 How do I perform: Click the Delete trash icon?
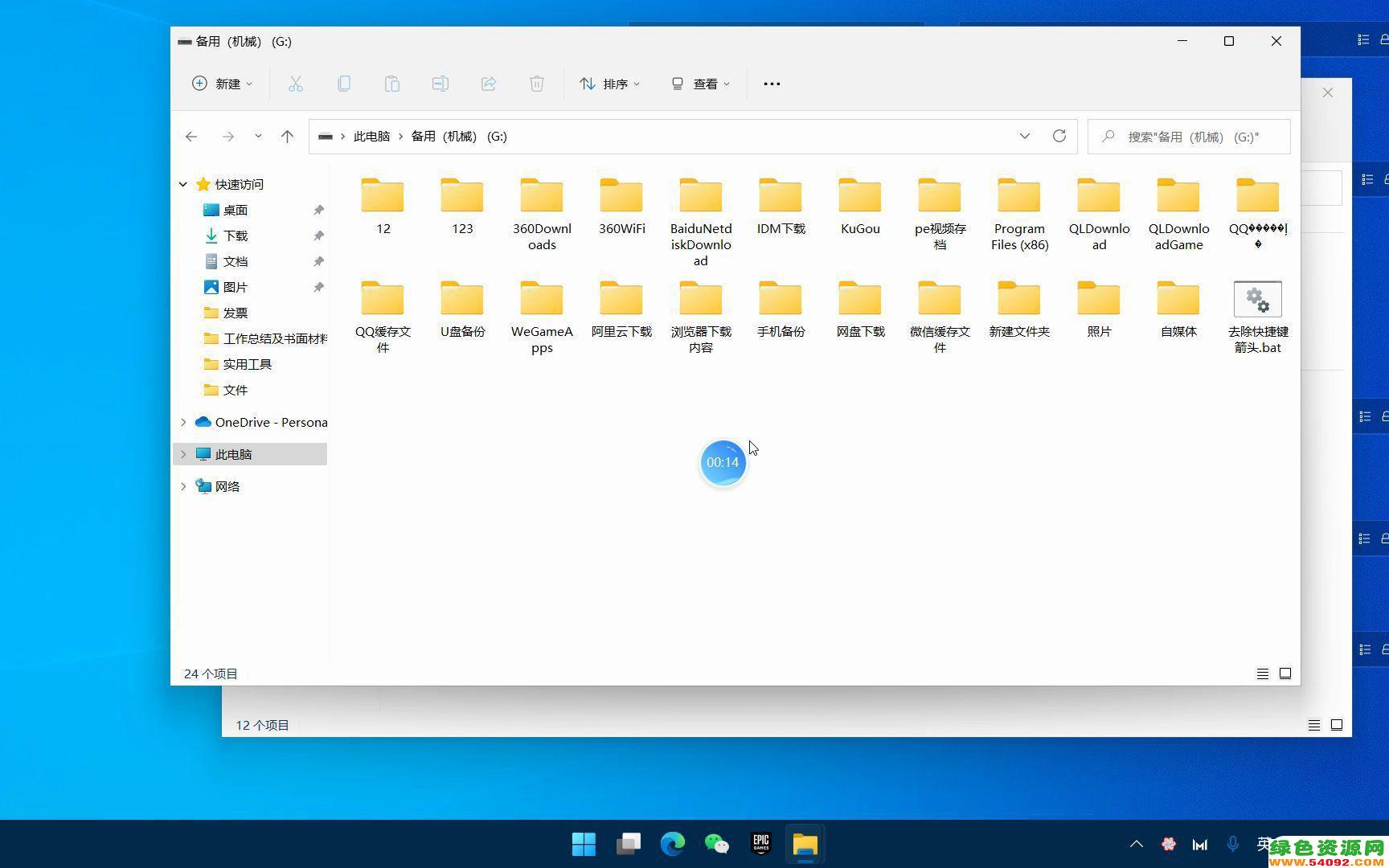(537, 84)
